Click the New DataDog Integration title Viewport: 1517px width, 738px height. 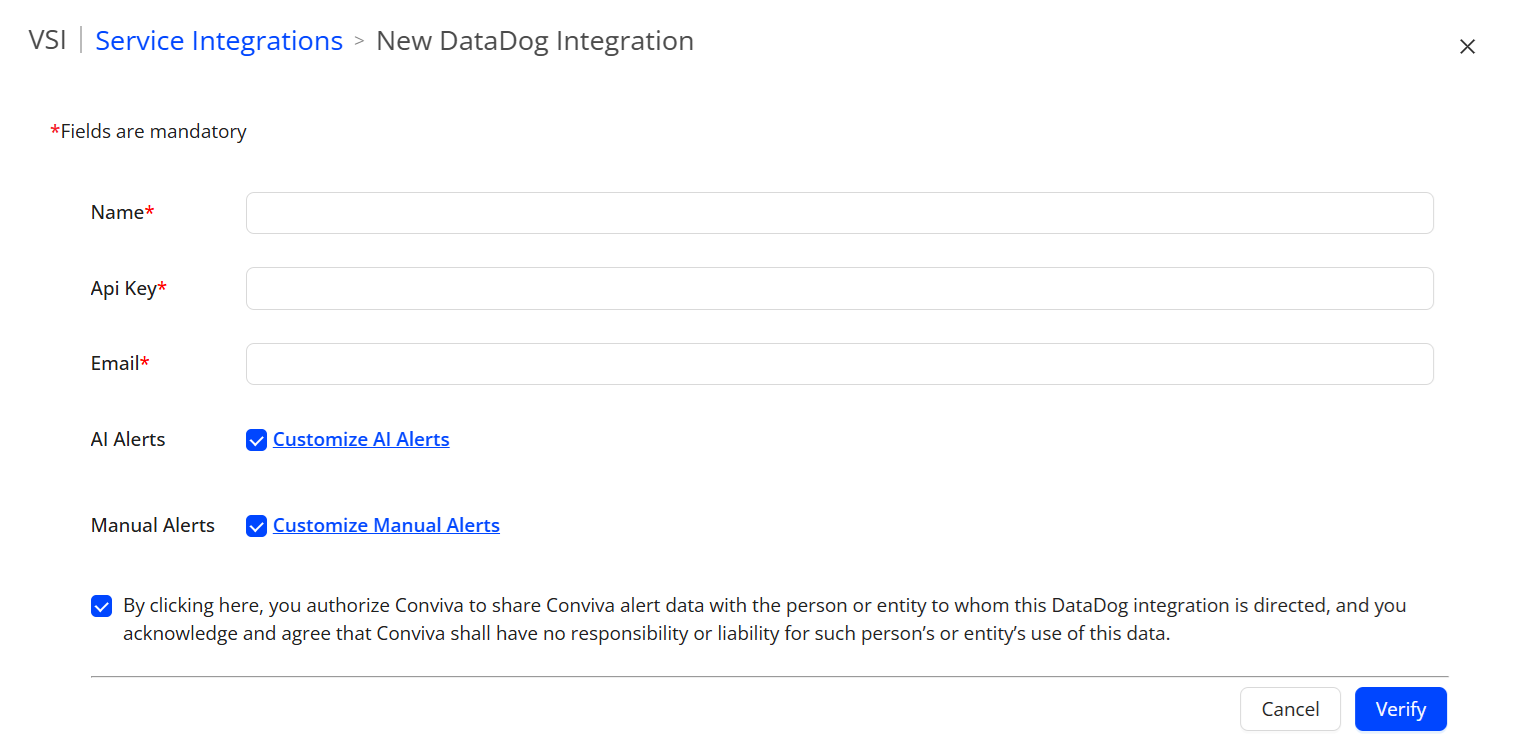coord(534,41)
